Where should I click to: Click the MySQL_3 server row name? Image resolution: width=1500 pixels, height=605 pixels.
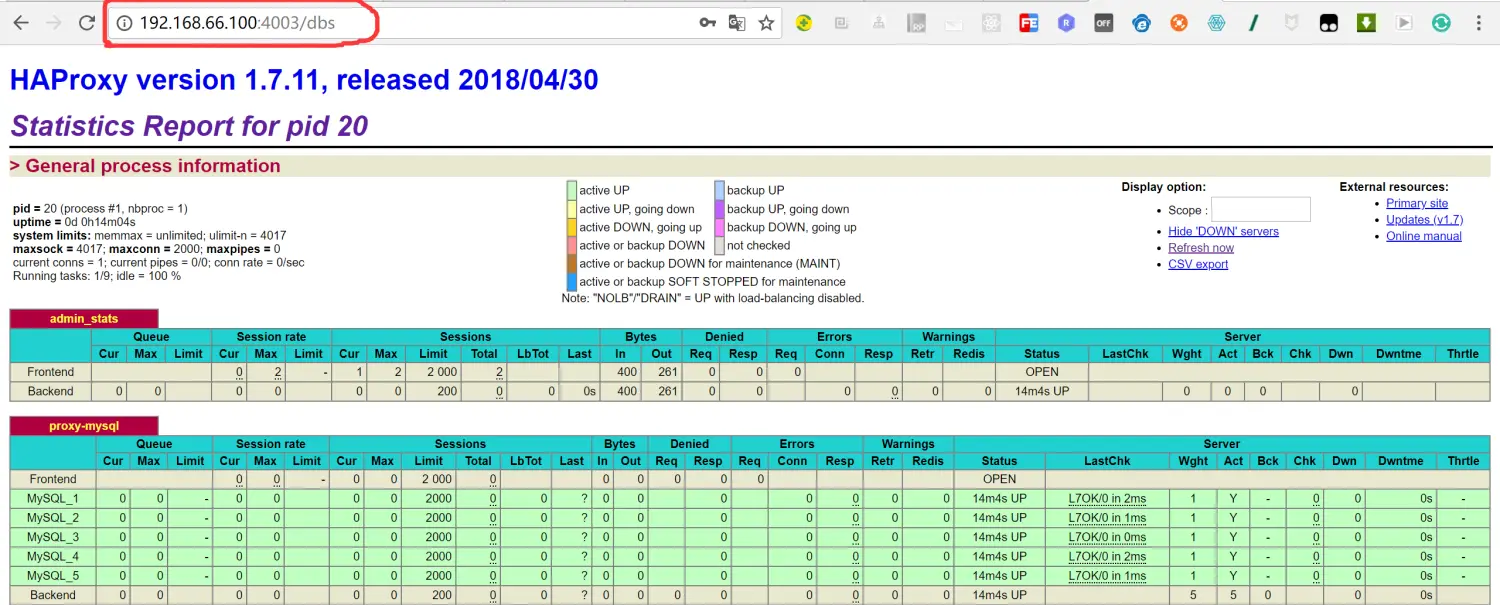click(x=53, y=537)
